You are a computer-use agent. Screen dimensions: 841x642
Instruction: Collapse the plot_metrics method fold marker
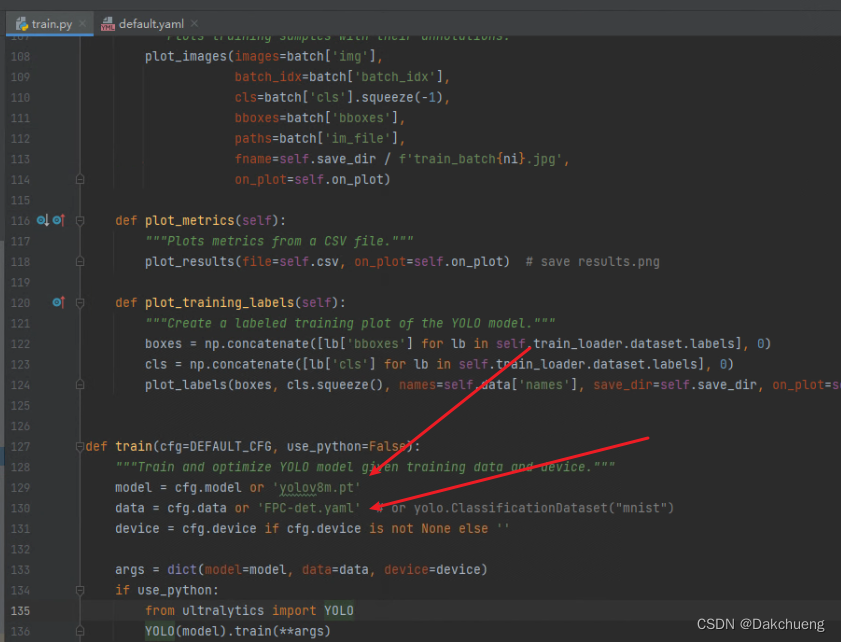point(80,220)
